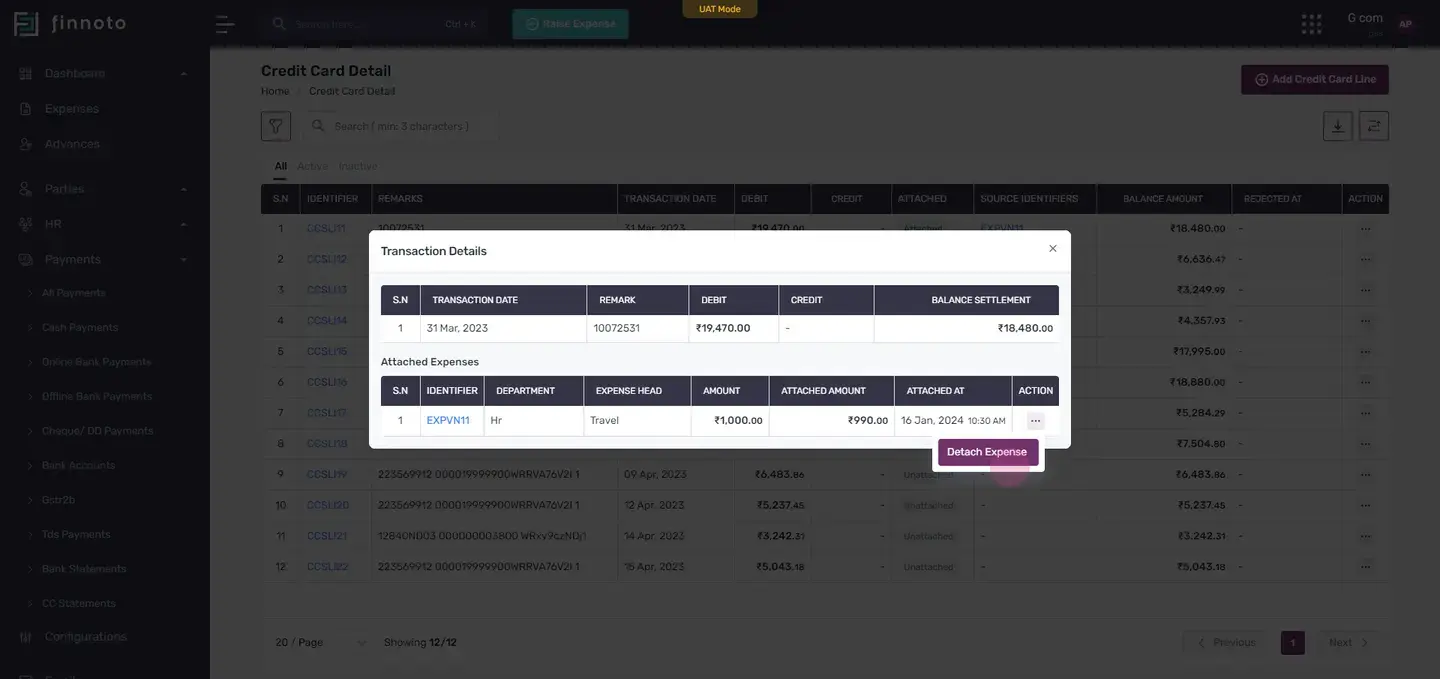Collapse the Payments sidebar section

[104, 259]
